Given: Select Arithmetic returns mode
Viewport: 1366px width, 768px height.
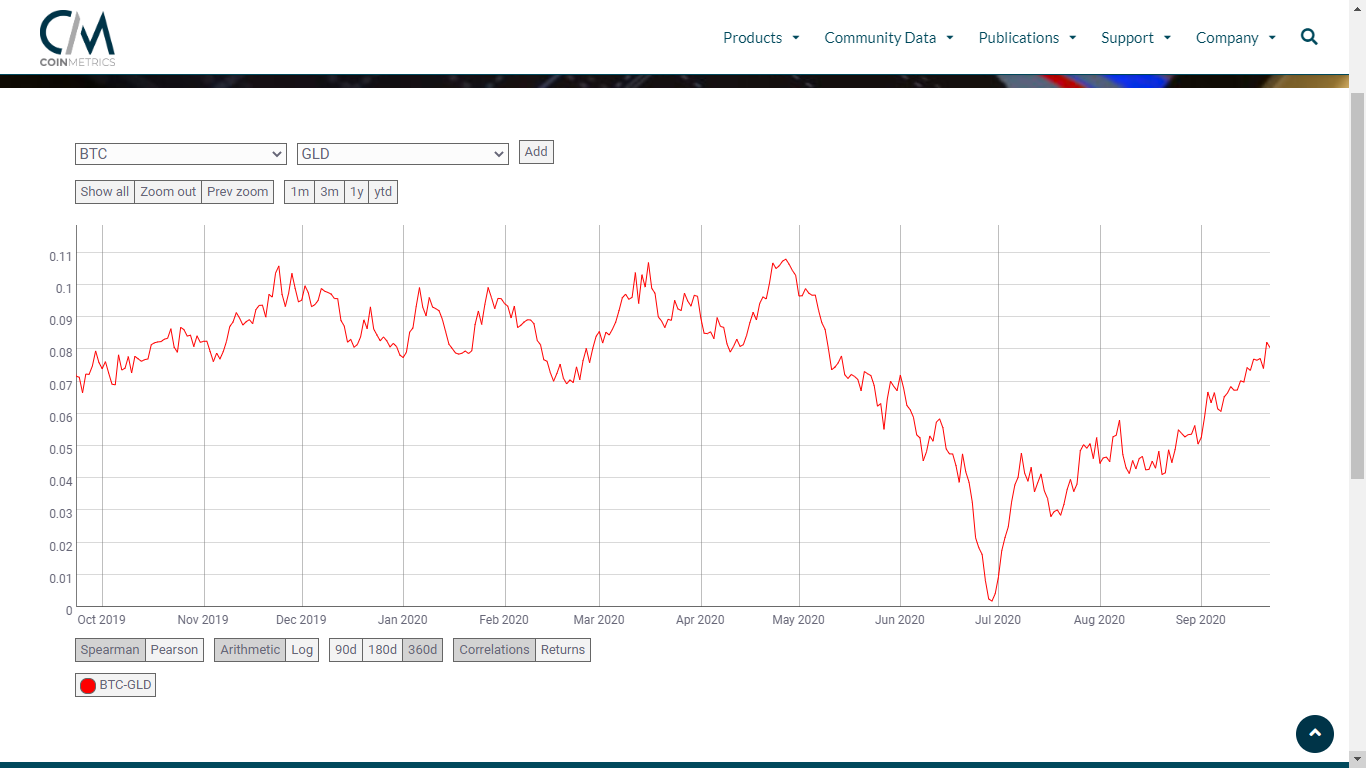Looking at the screenshot, I should (250, 650).
